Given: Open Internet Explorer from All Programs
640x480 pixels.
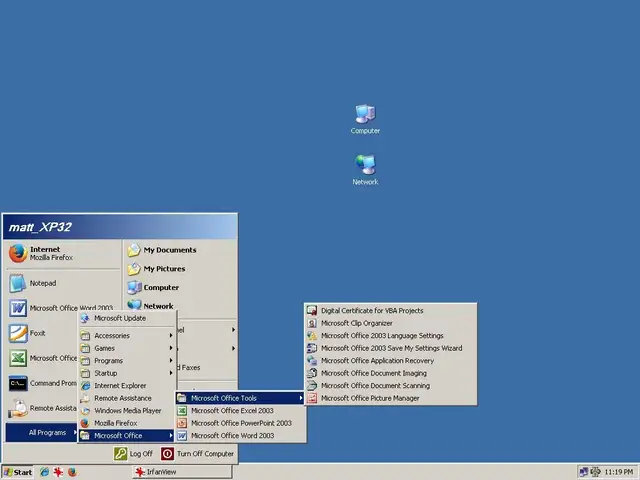Looking at the screenshot, I should click(x=127, y=386).
